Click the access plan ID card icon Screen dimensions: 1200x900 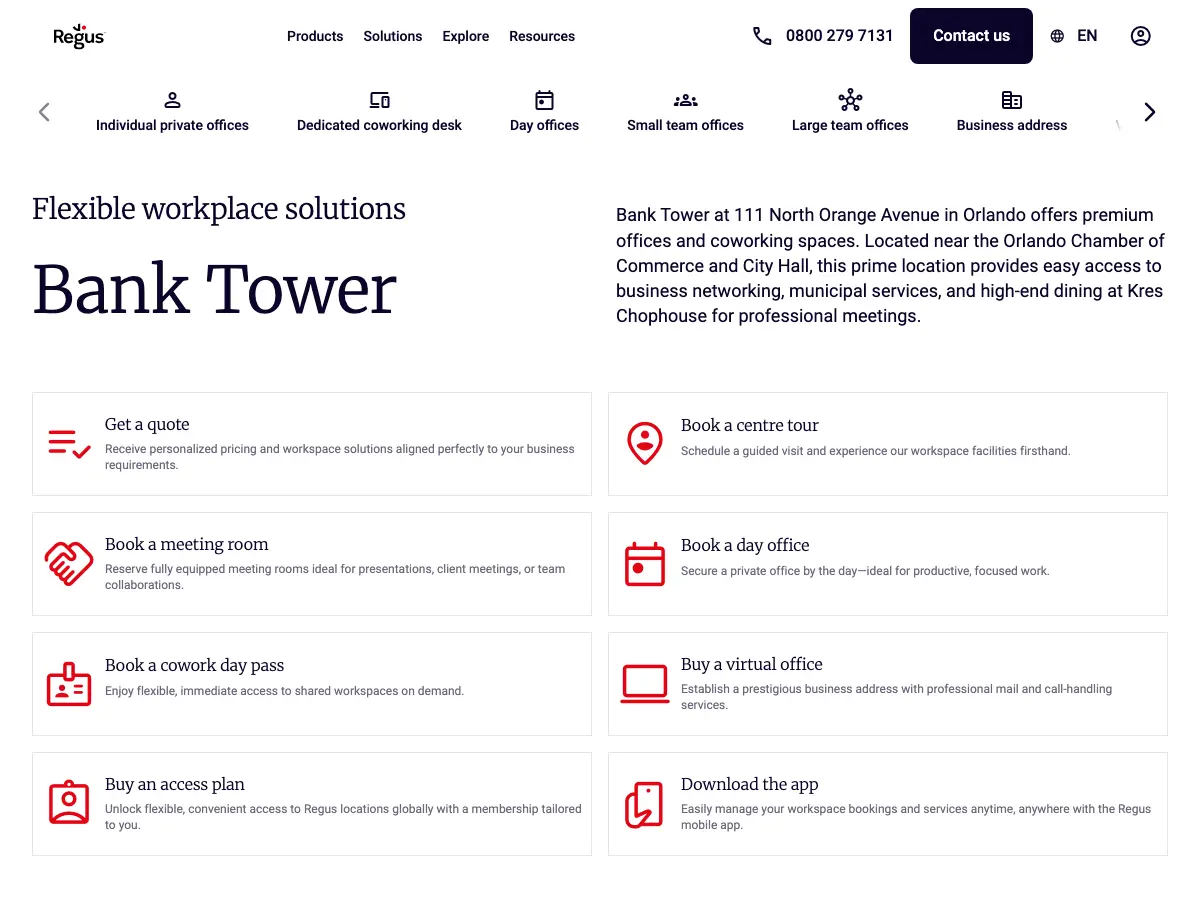pos(69,803)
